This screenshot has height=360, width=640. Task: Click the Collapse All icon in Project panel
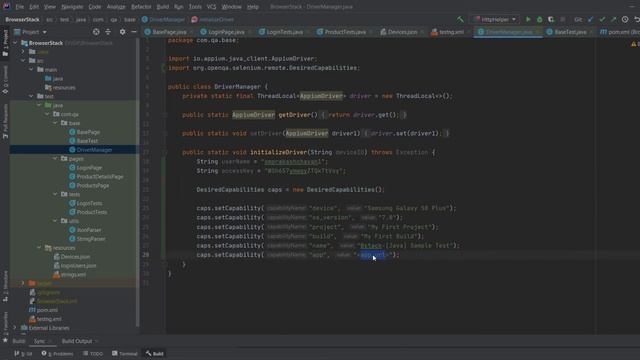108,32
